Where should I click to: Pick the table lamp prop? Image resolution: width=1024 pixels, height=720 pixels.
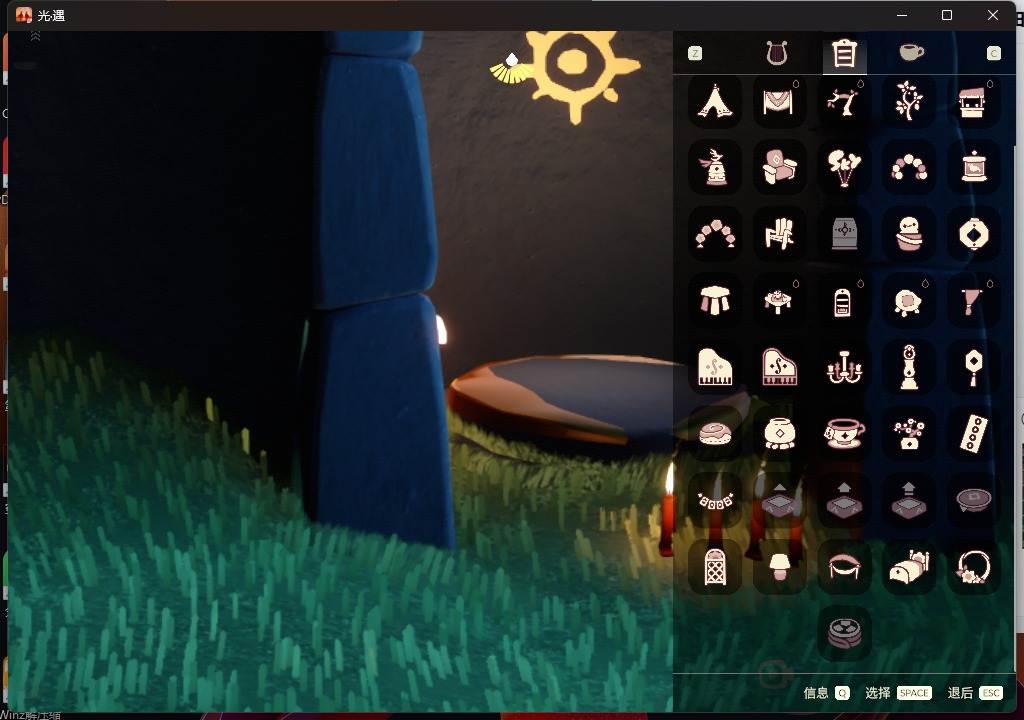tap(778, 566)
